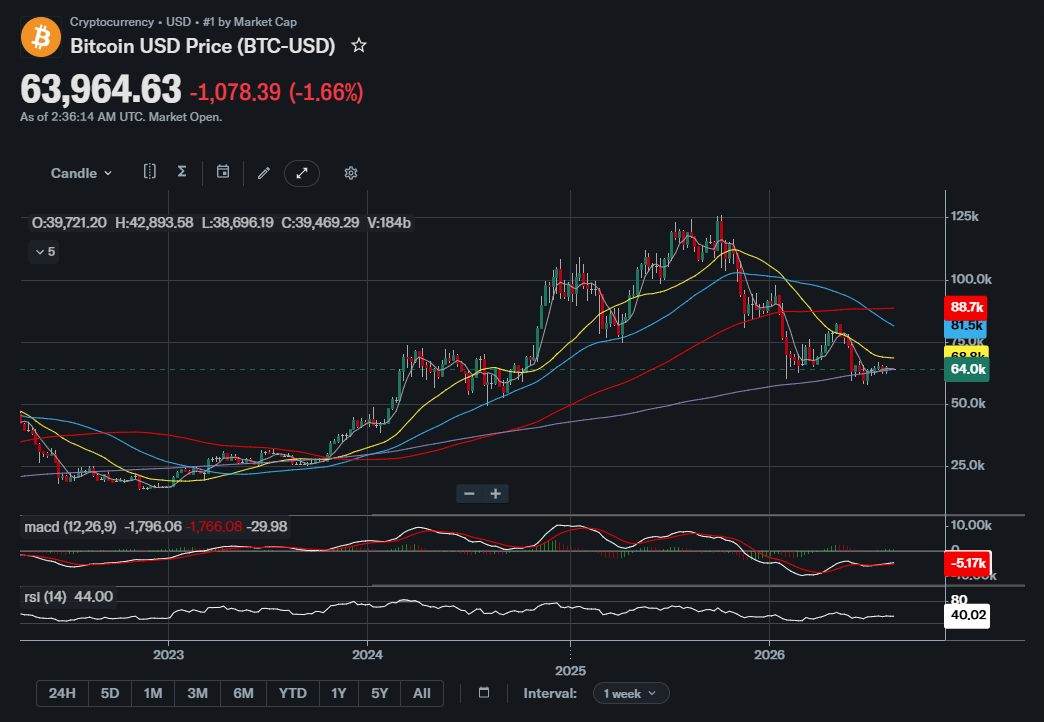Select the 3M time range
Image resolution: width=1044 pixels, height=722 pixels.
point(198,693)
